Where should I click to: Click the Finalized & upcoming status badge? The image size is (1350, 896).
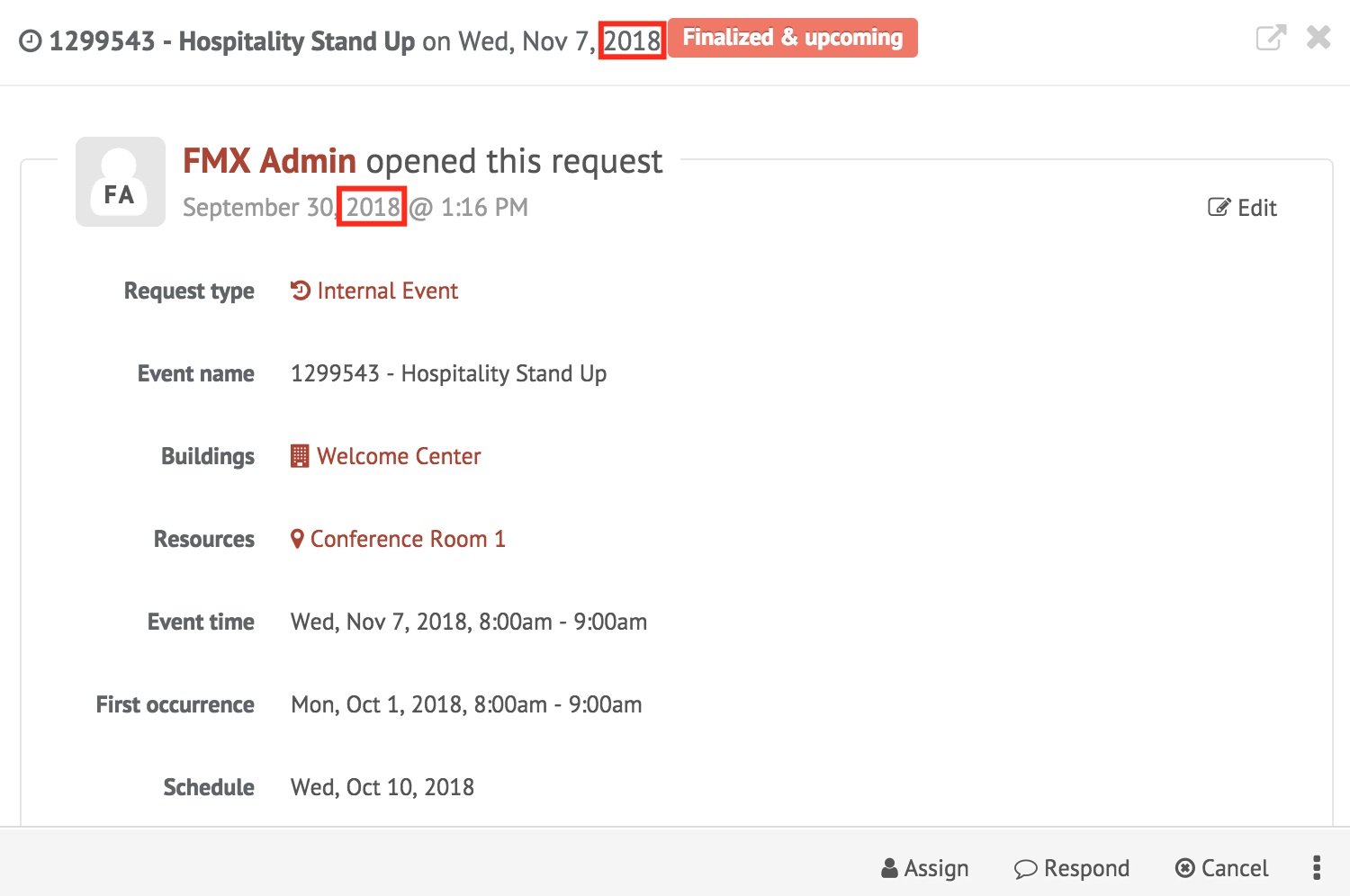[x=793, y=38]
